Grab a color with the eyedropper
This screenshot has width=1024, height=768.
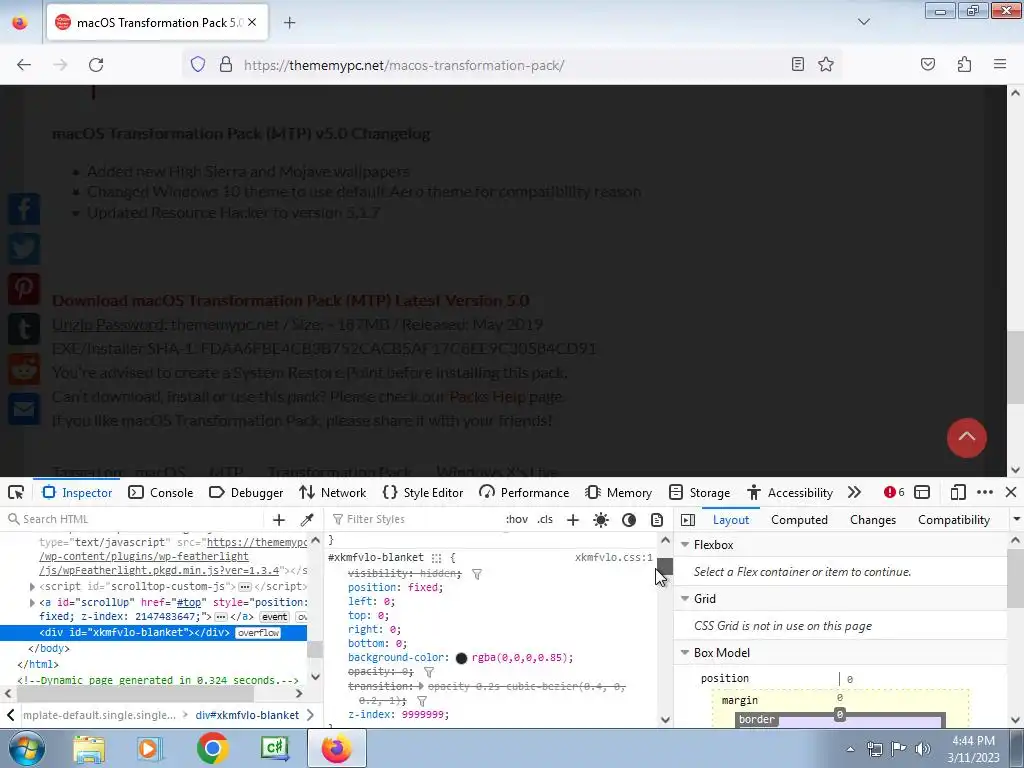coord(307,519)
